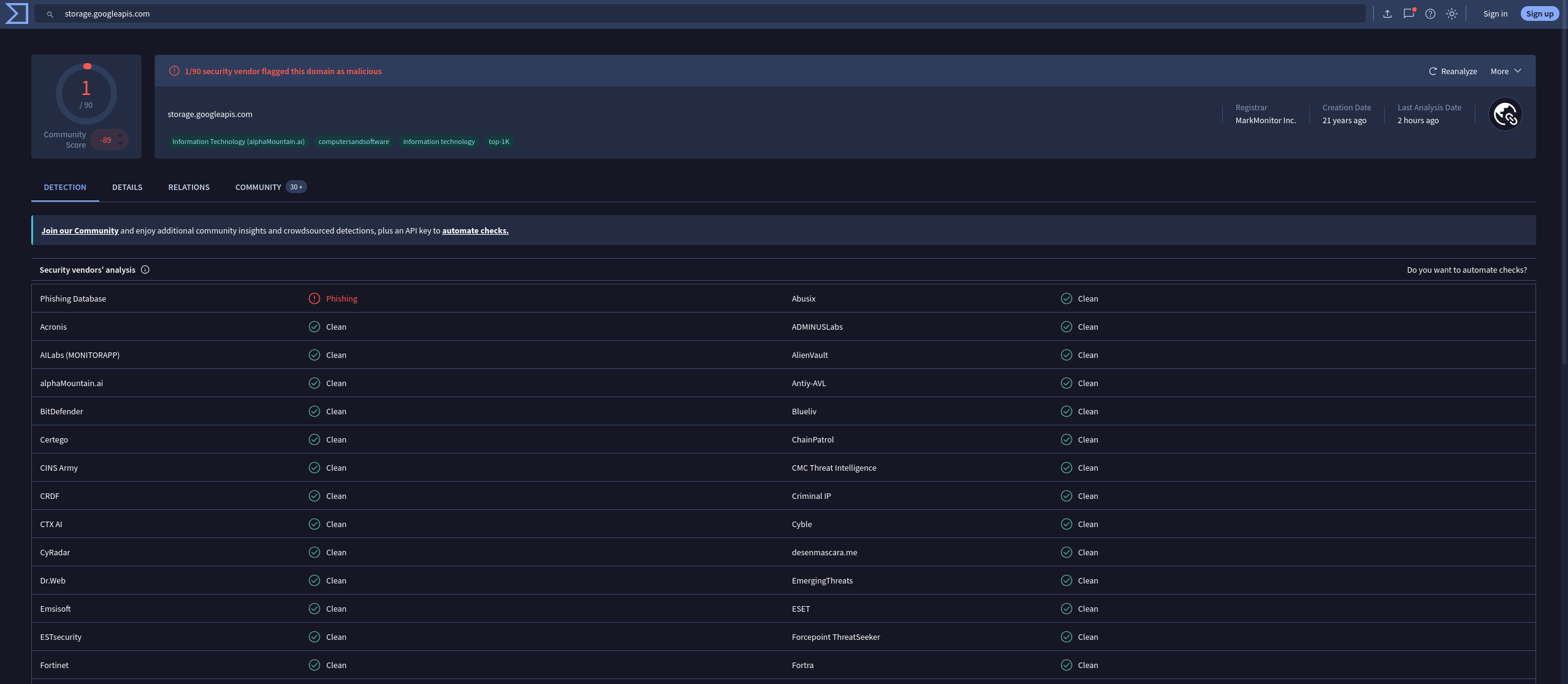Click the Sign up button
The width and height of the screenshot is (1568, 684).
click(1539, 13)
